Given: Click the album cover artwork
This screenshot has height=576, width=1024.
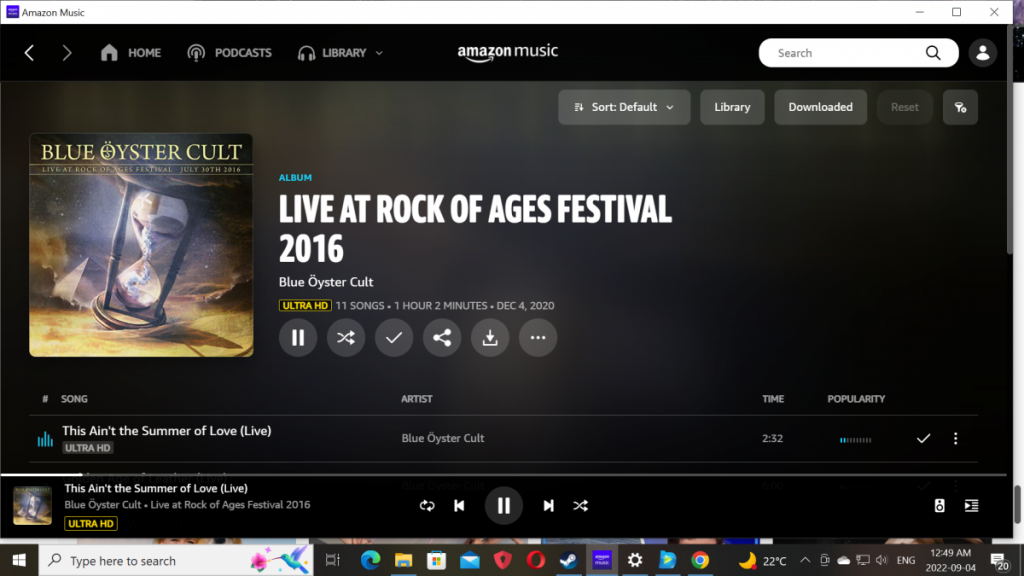Looking at the screenshot, I should tap(141, 245).
